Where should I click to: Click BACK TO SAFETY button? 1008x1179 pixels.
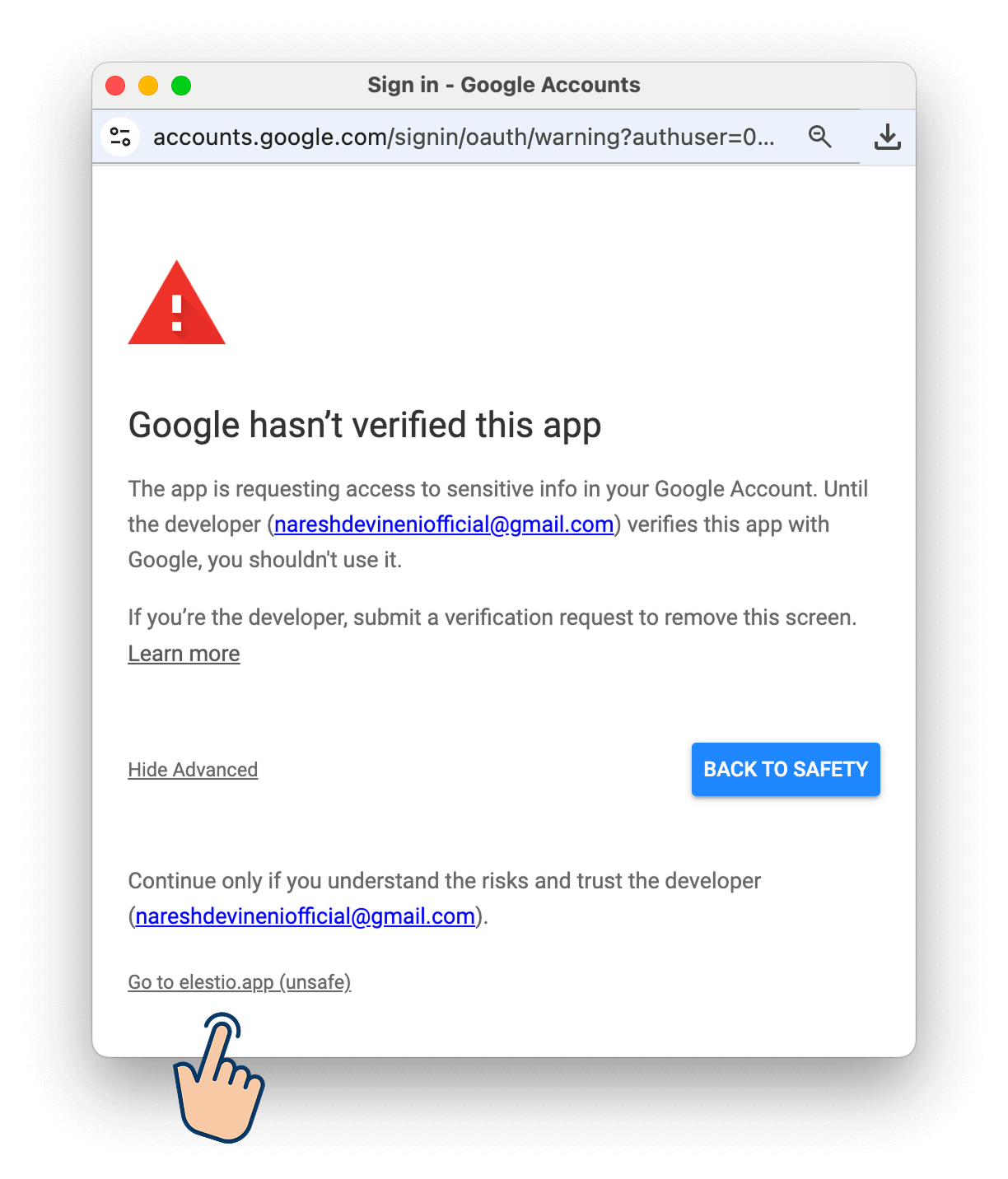[786, 769]
